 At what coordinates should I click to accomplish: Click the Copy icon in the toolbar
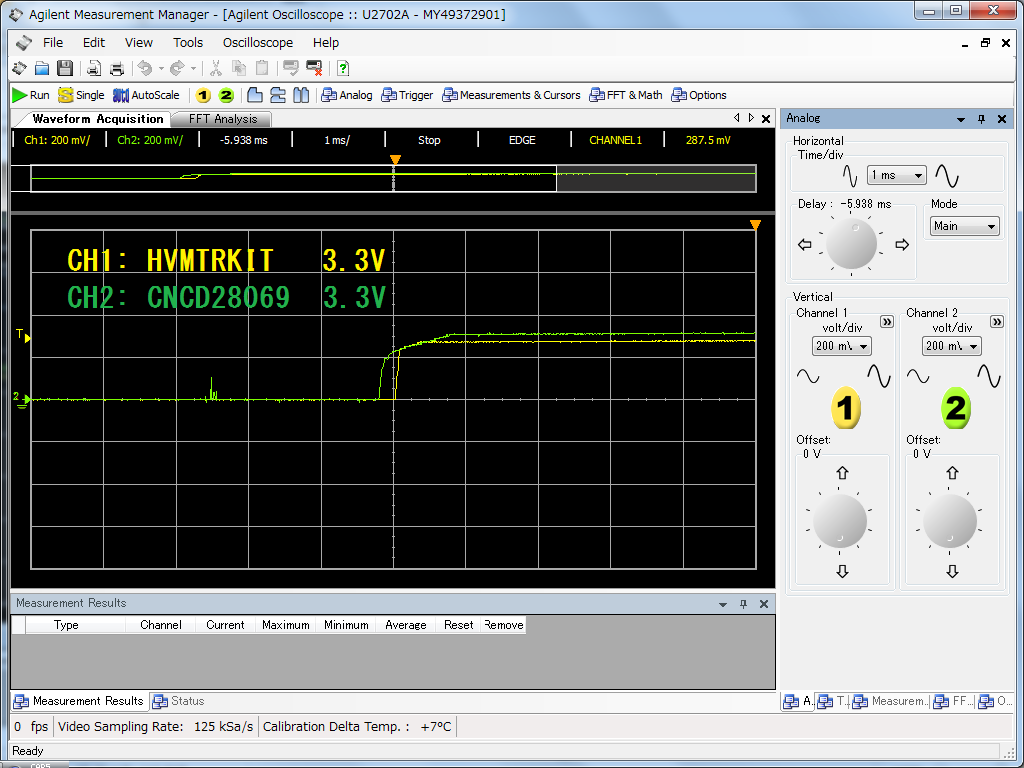[x=239, y=68]
